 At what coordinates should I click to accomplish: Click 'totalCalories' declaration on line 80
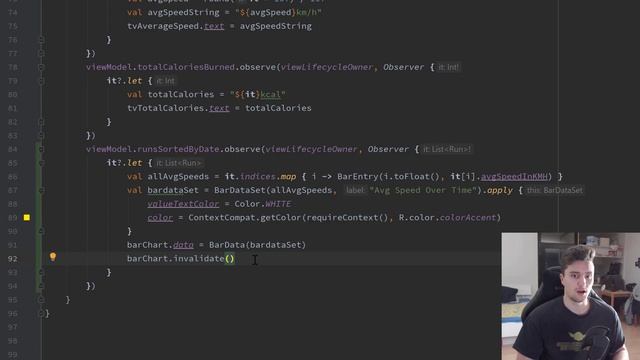point(181,95)
